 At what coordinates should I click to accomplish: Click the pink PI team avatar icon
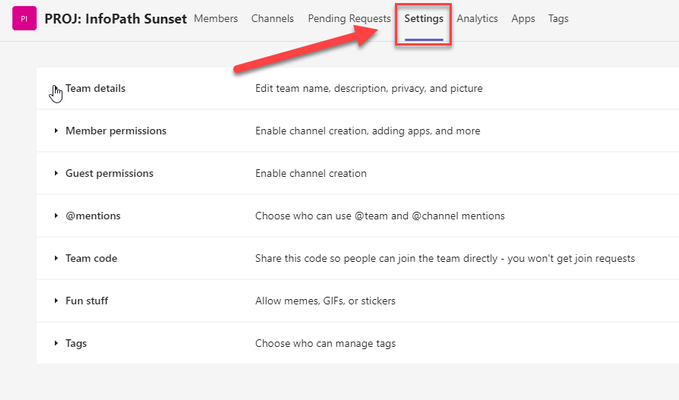pos(24,19)
